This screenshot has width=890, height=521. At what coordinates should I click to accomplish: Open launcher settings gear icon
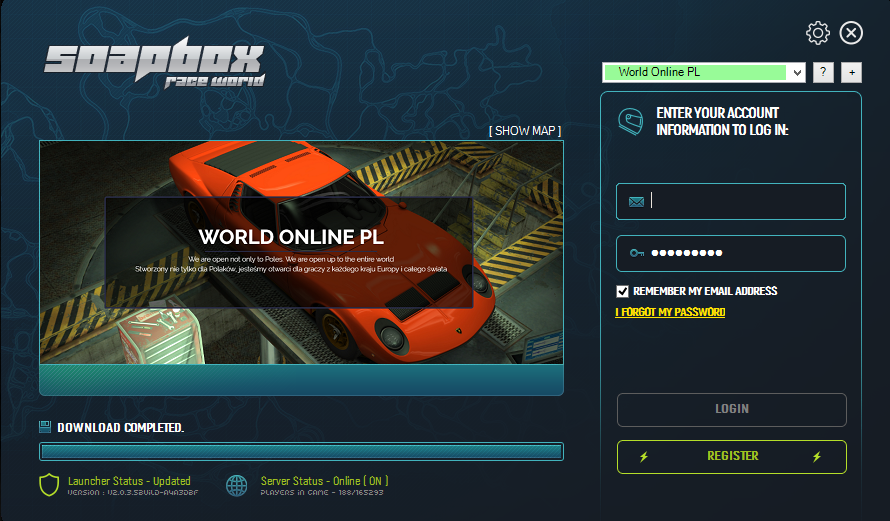817,33
